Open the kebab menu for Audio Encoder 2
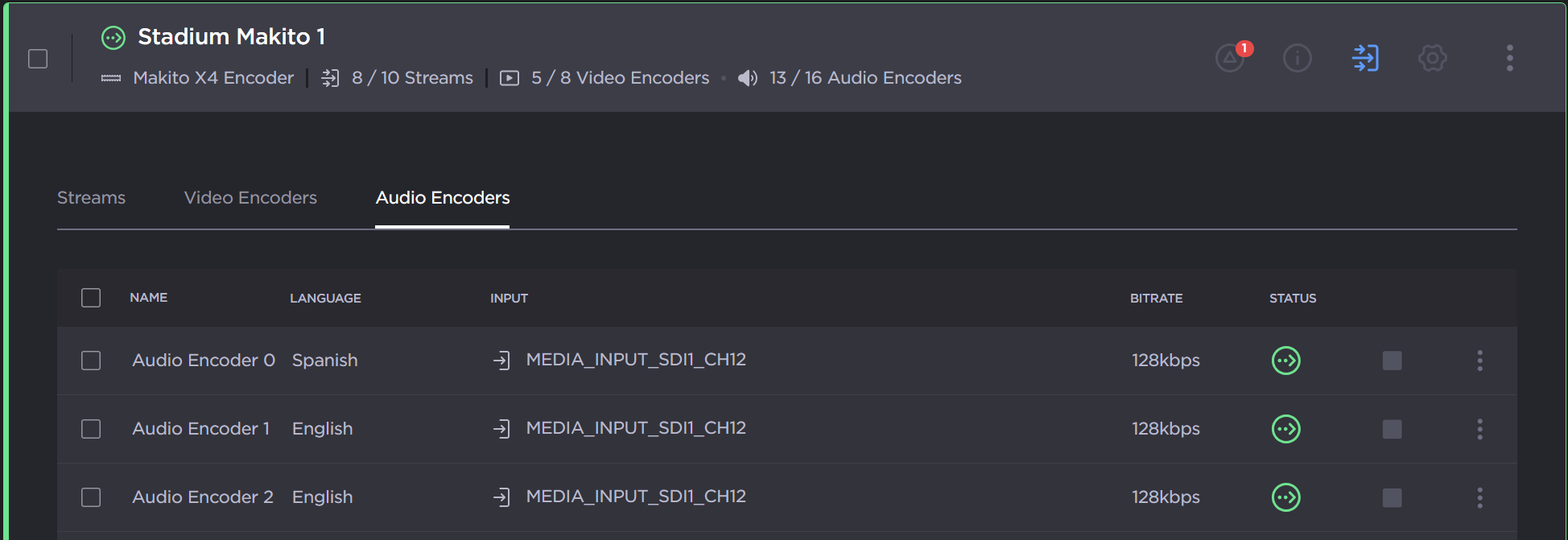1568x540 pixels. click(1480, 497)
